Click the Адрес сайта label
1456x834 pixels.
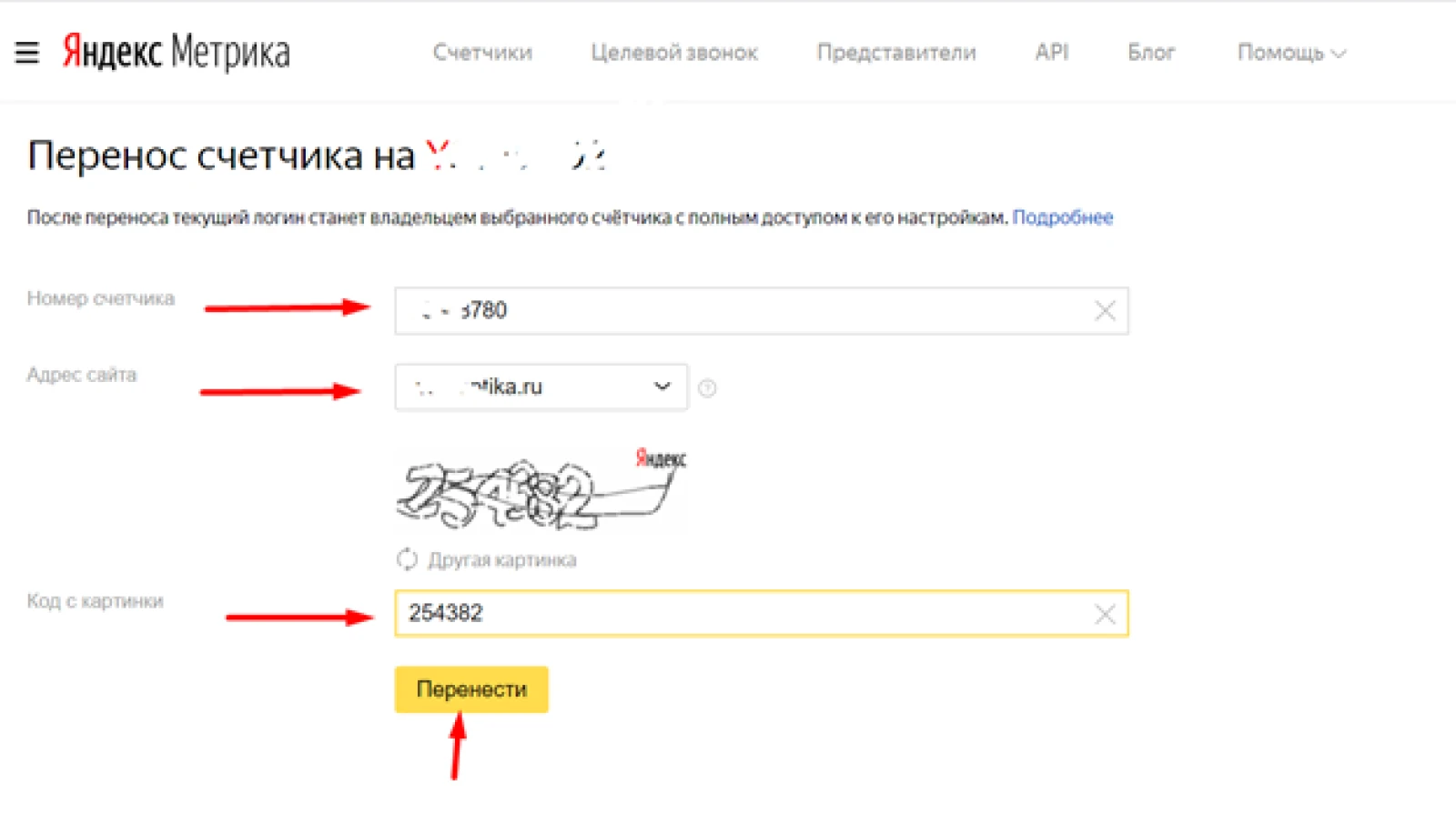click(82, 375)
